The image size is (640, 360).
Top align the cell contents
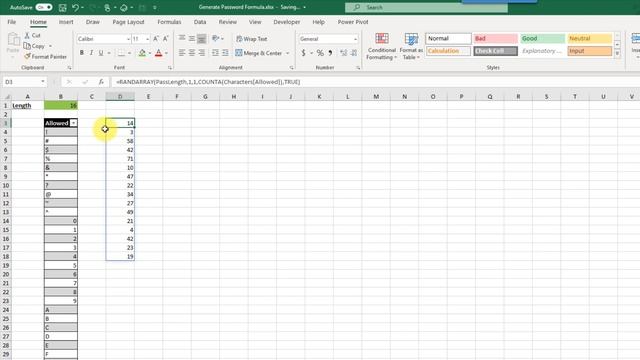coord(182,38)
